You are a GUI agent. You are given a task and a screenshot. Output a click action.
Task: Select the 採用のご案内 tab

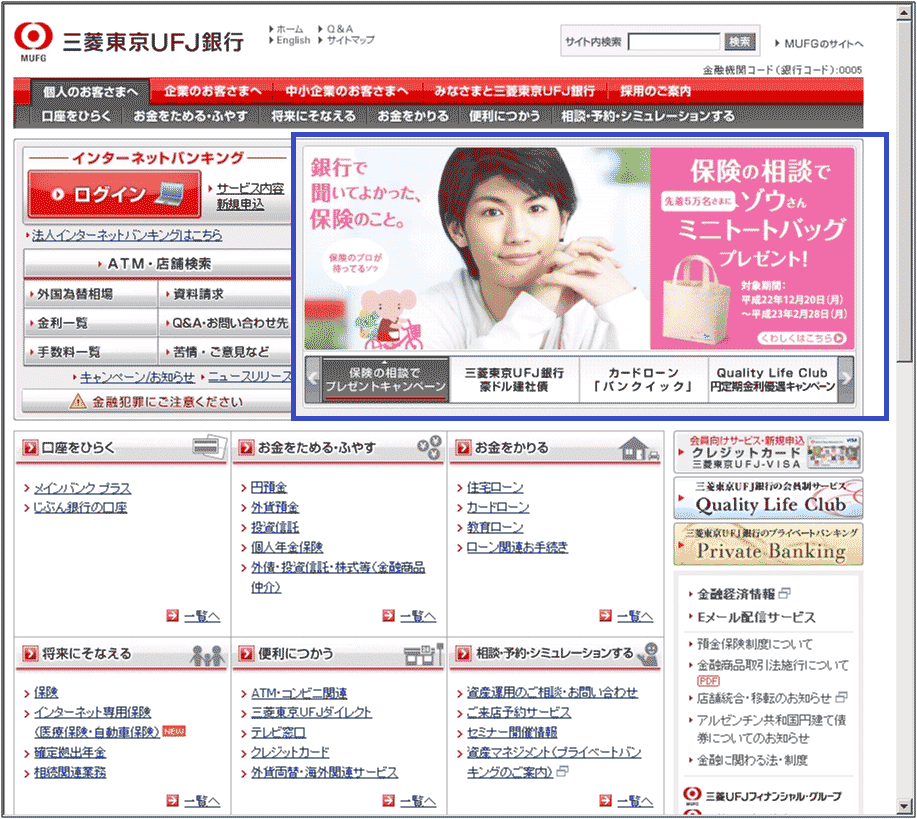coord(655,91)
